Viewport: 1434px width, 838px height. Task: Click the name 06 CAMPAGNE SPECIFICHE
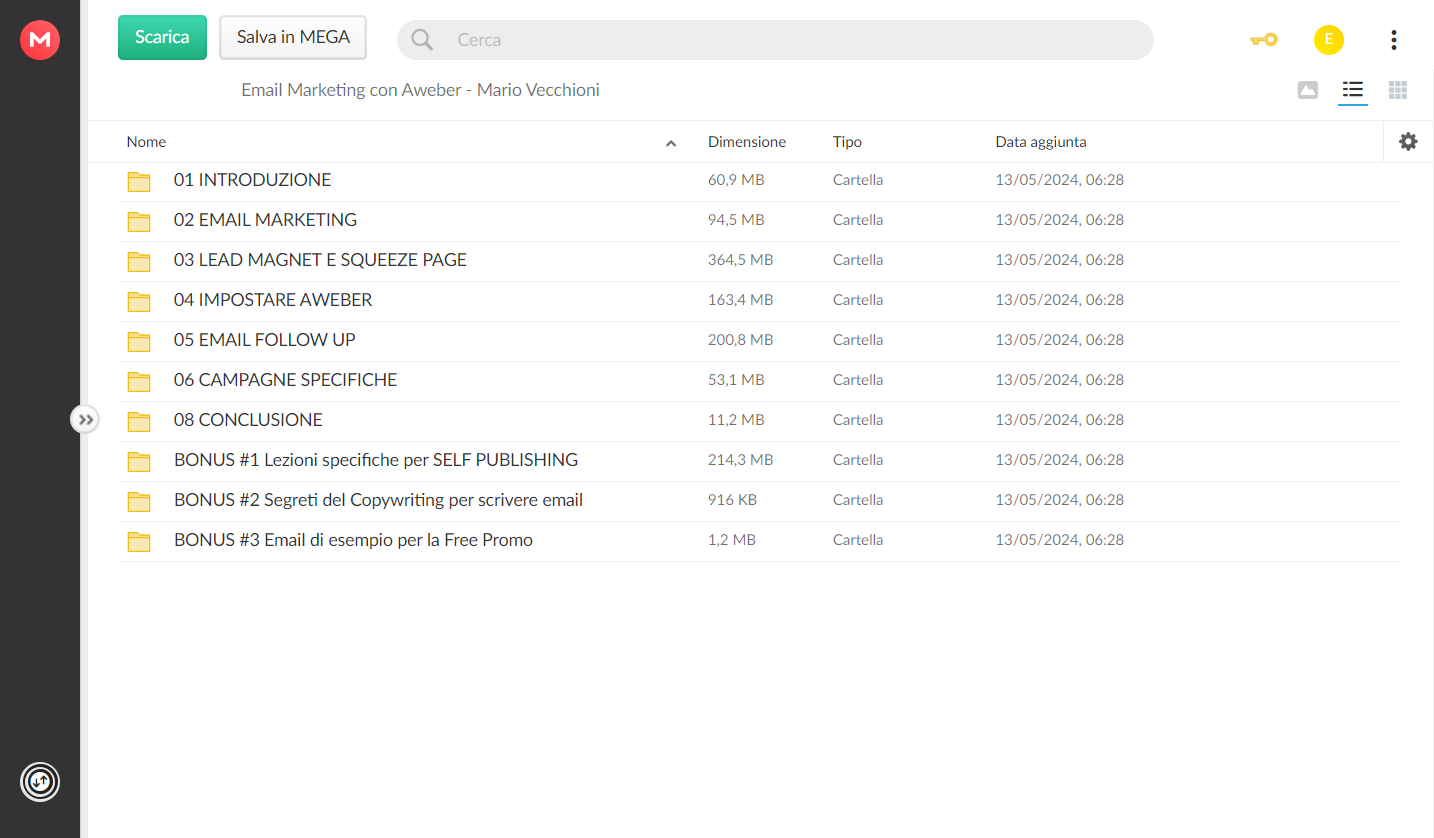point(285,380)
